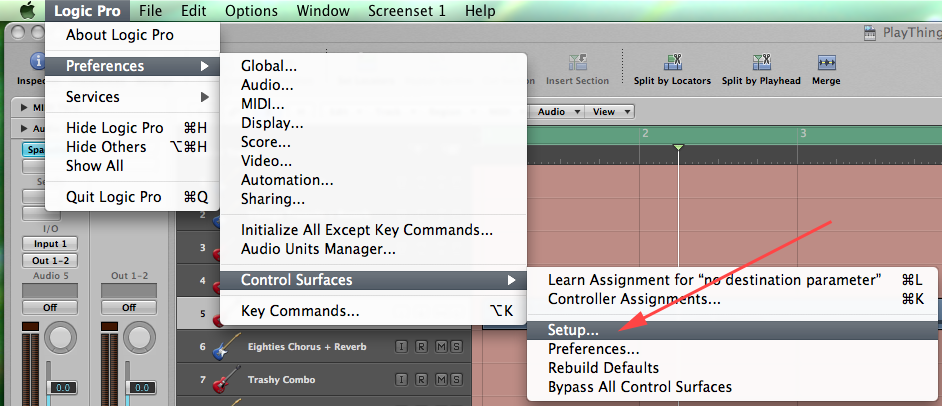Viewport: 942px width, 406px height.
Task: Open the Apple menu
Action: [x=27, y=11]
